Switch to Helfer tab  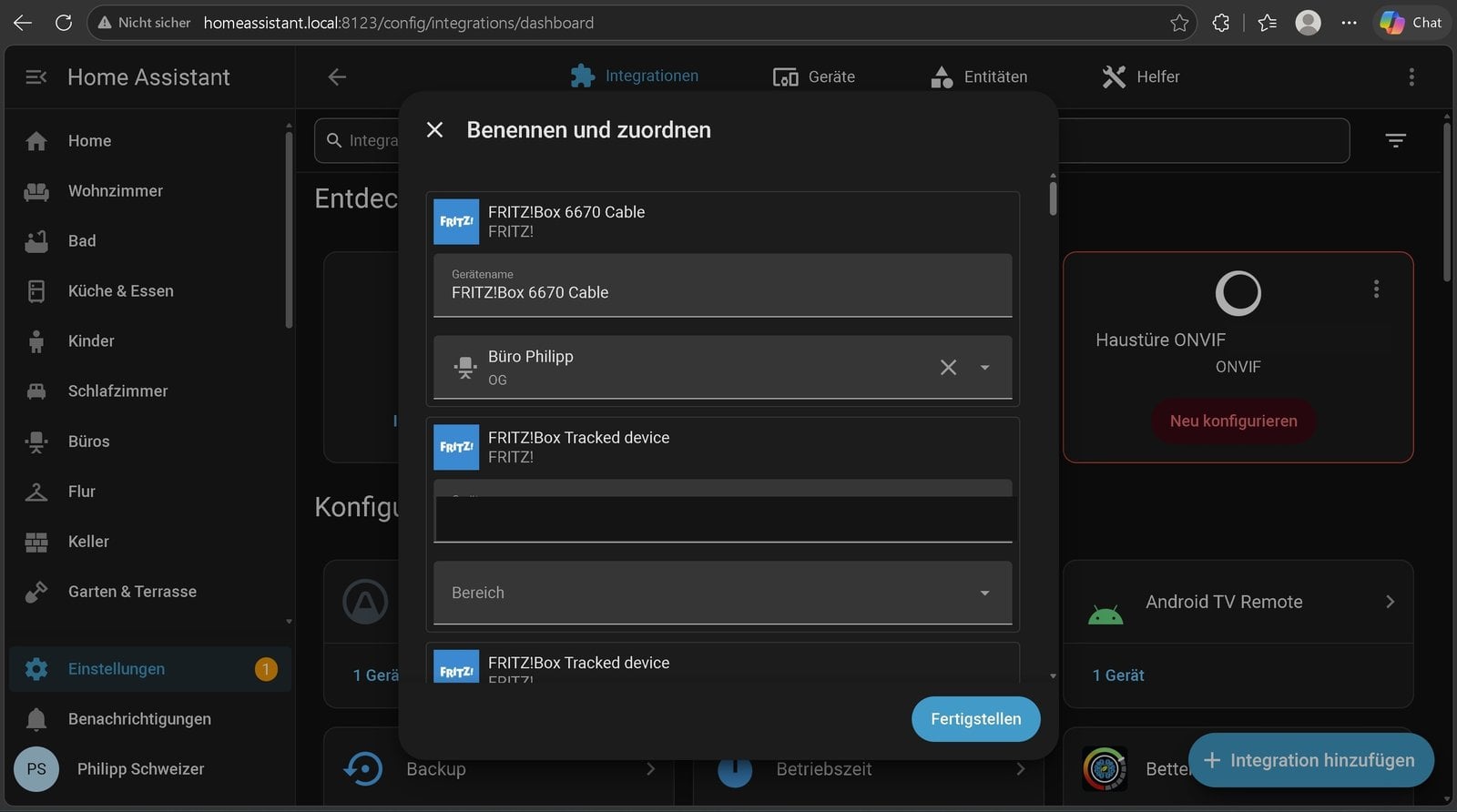point(1141,76)
